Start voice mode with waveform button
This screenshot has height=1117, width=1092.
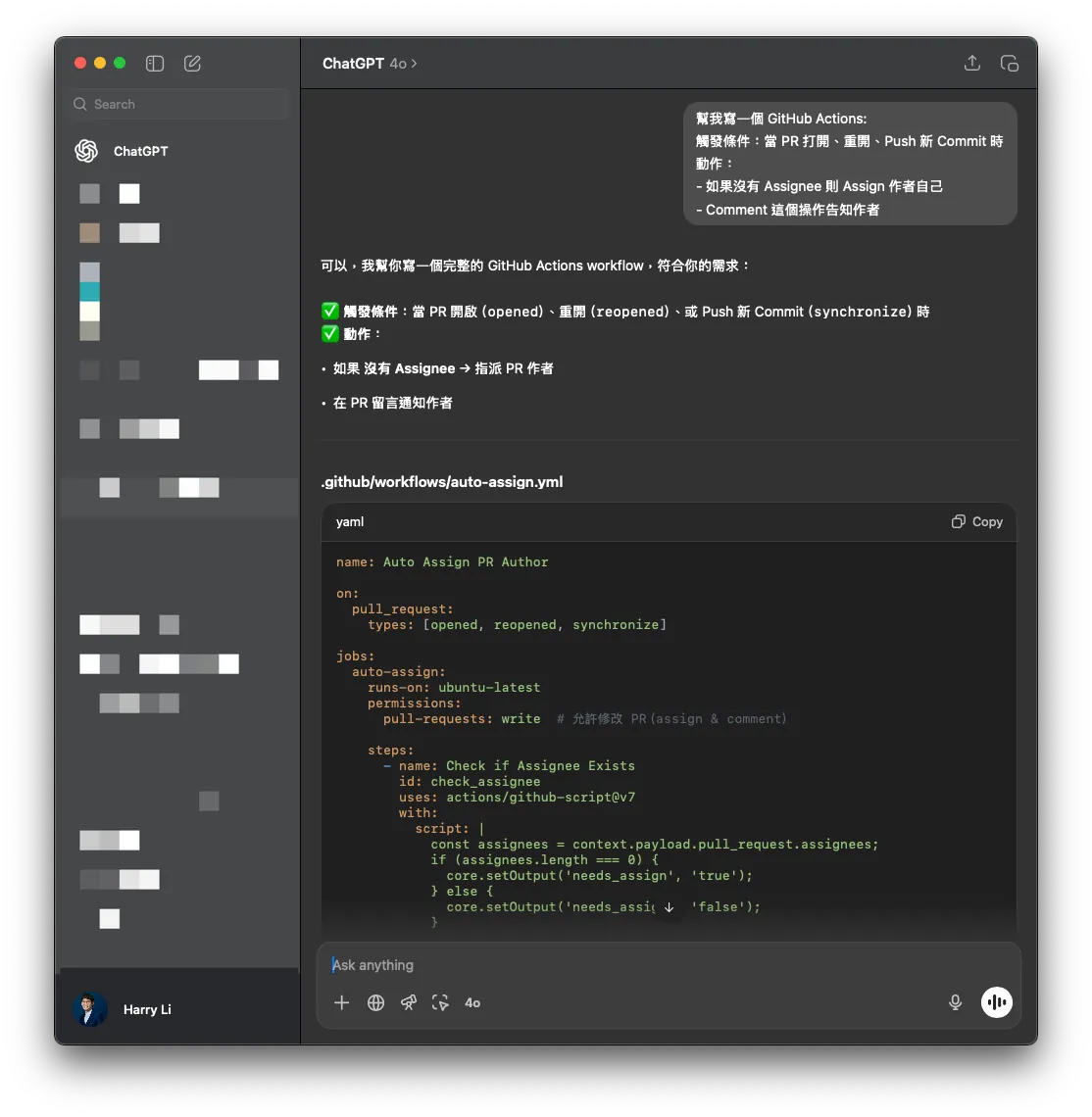point(996,1002)
